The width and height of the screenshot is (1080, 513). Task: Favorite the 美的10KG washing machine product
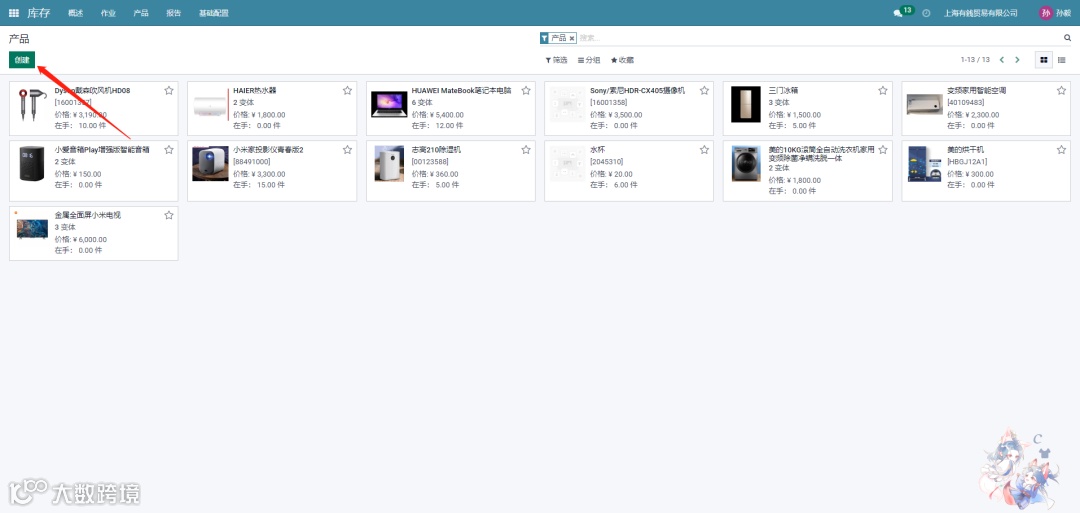(882, 149)
